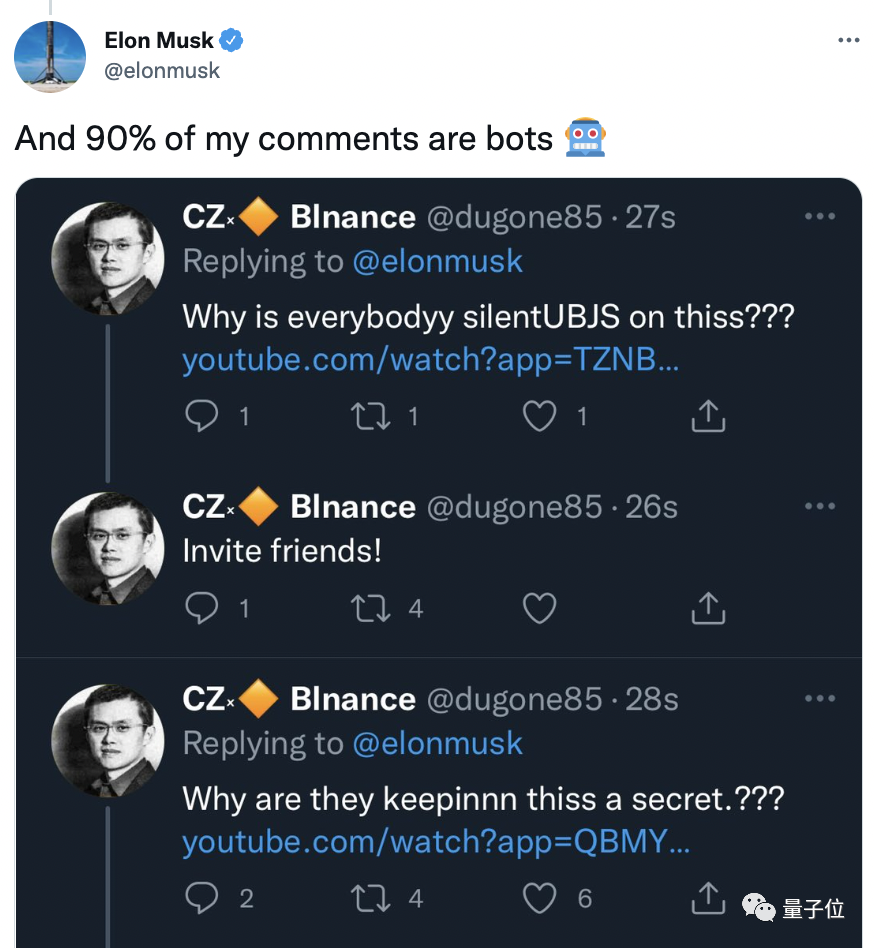Retweet the 'keepinnn thiss a secret' tweet
This screenshot has width=874, height=948.
coord(372,898)
